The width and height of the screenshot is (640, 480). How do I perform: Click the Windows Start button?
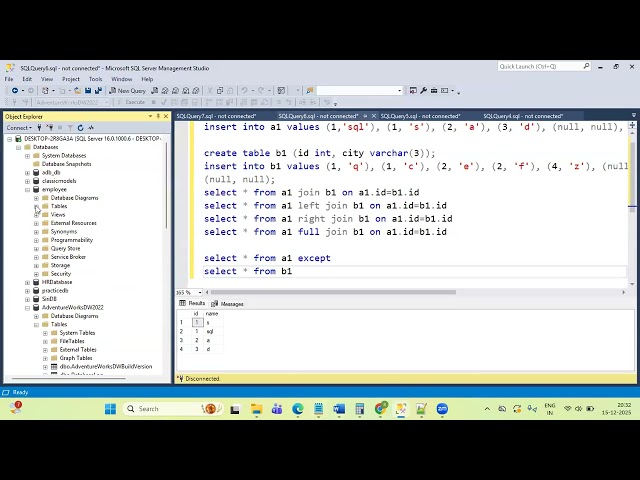(110, 409)
